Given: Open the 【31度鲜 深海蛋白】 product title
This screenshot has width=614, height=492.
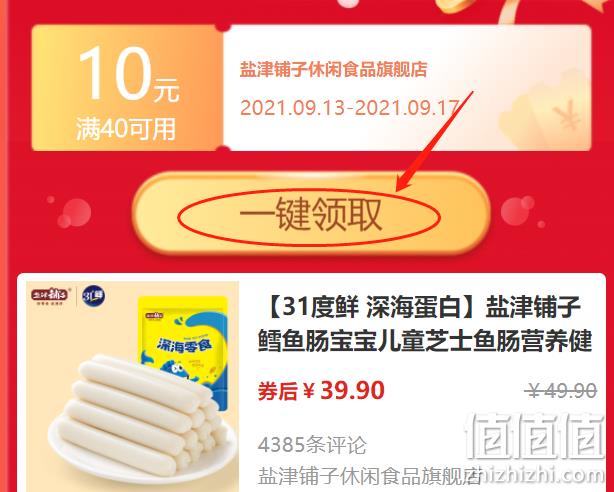Looking at the screenshot, I should click(x=424, y=324).
